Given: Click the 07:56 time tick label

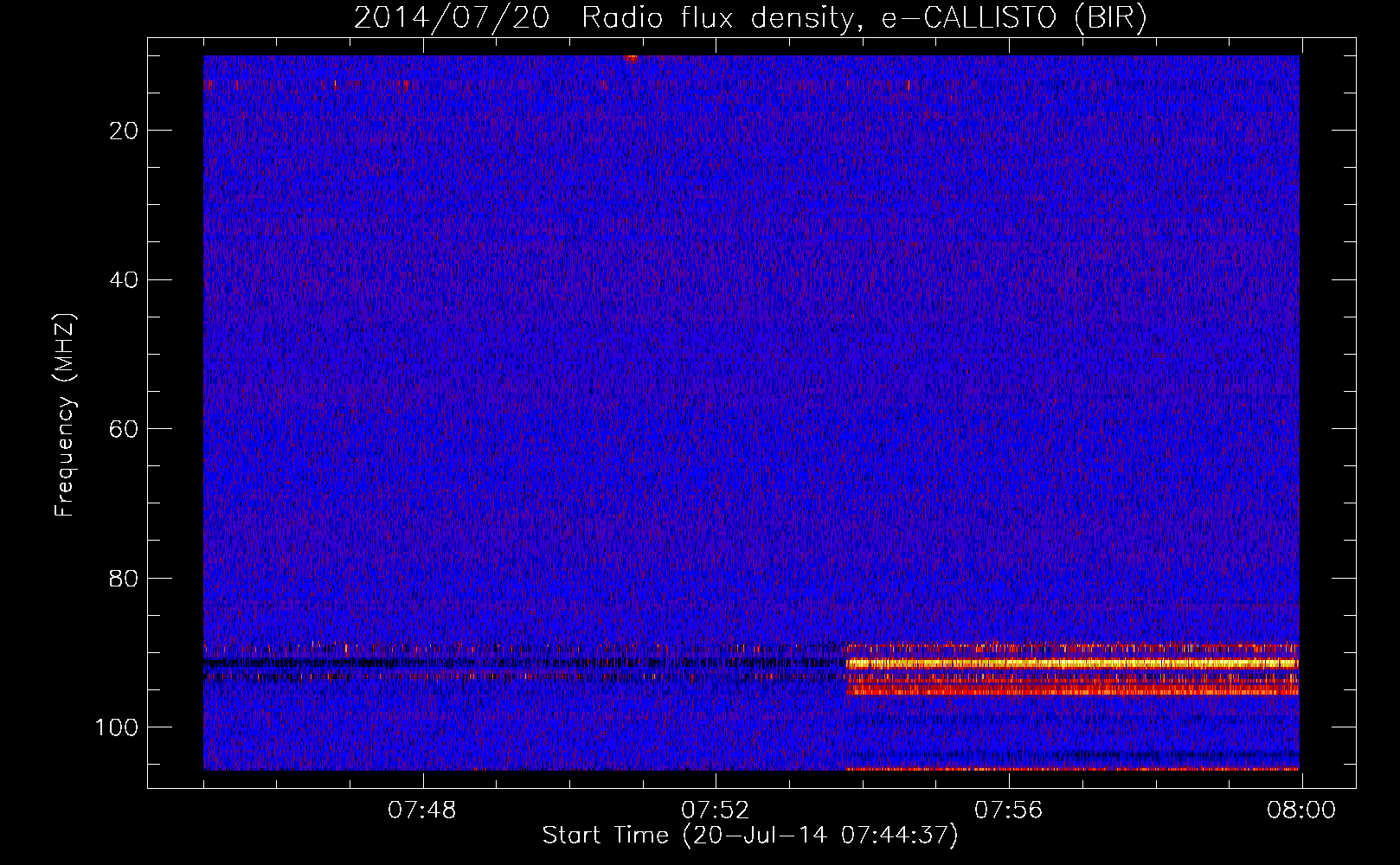Looking at the screenshot, I should tap(1009, 811).
